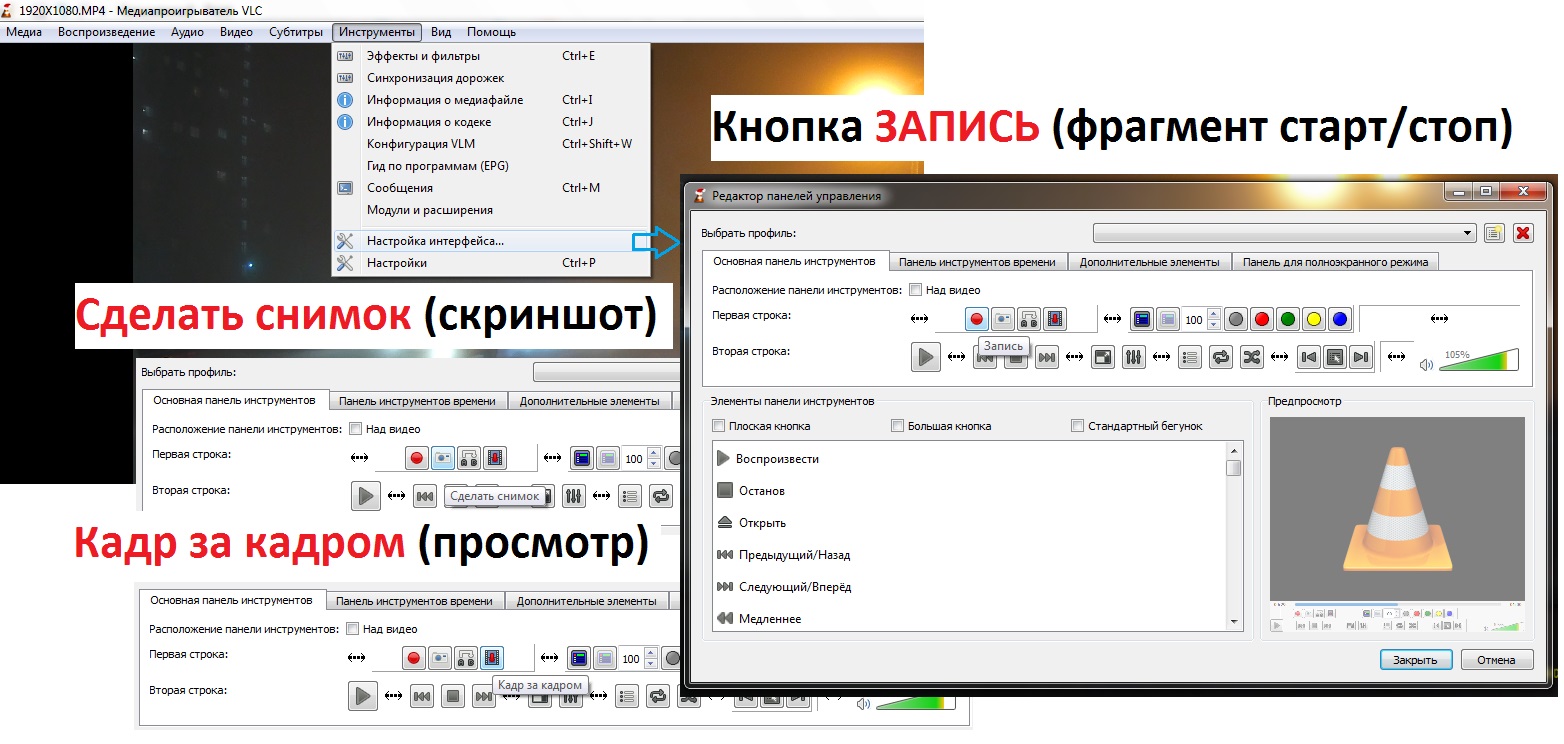Click the frame button above the Кадр за кадром tooltip
Image resolution: width=1564 pixels, height=744 pixels.
[x=492, y=658]
